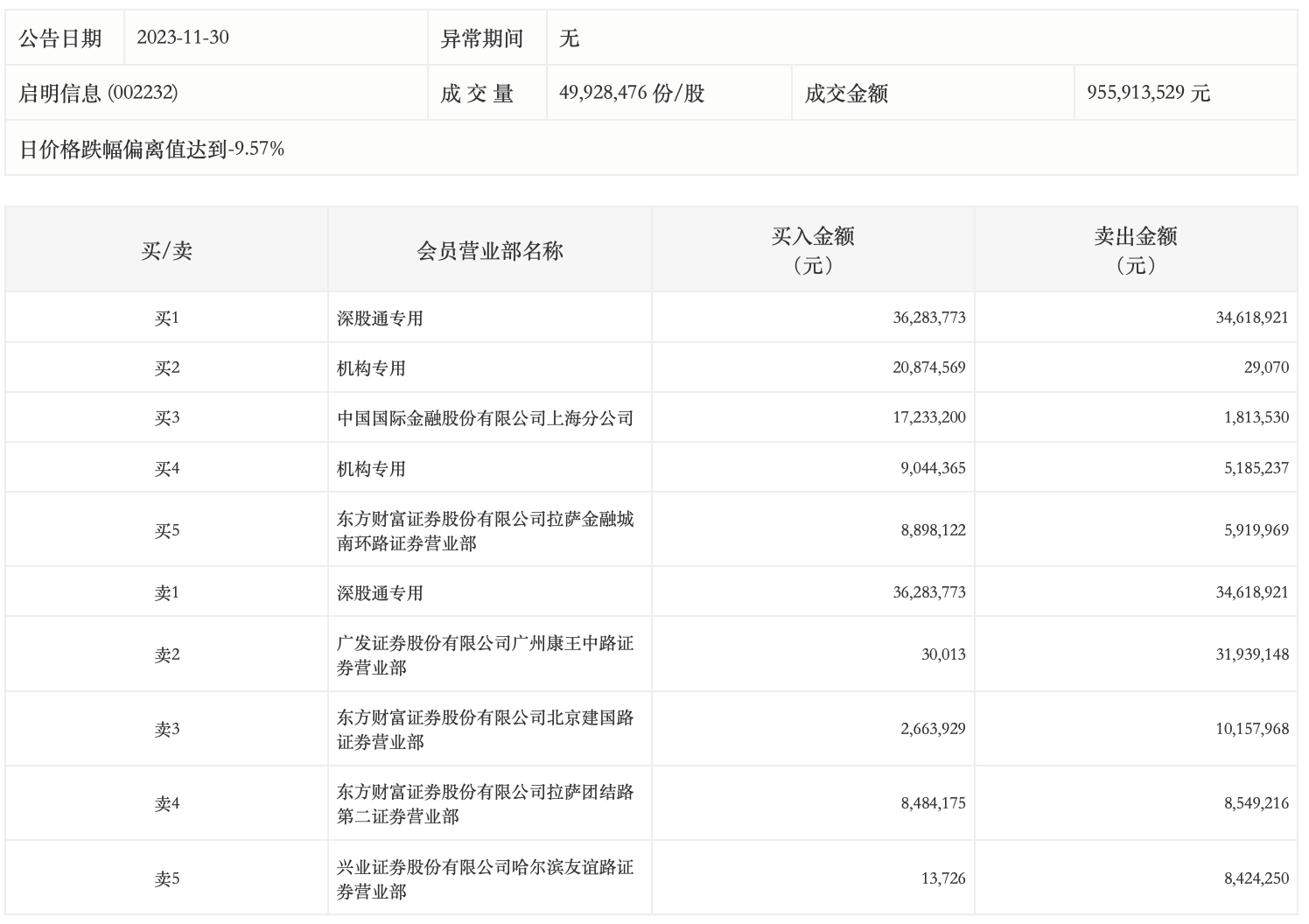
Task: Open 兴业证券哈尔滨友谊路证券营业部 entry
Action: (485, 878)
